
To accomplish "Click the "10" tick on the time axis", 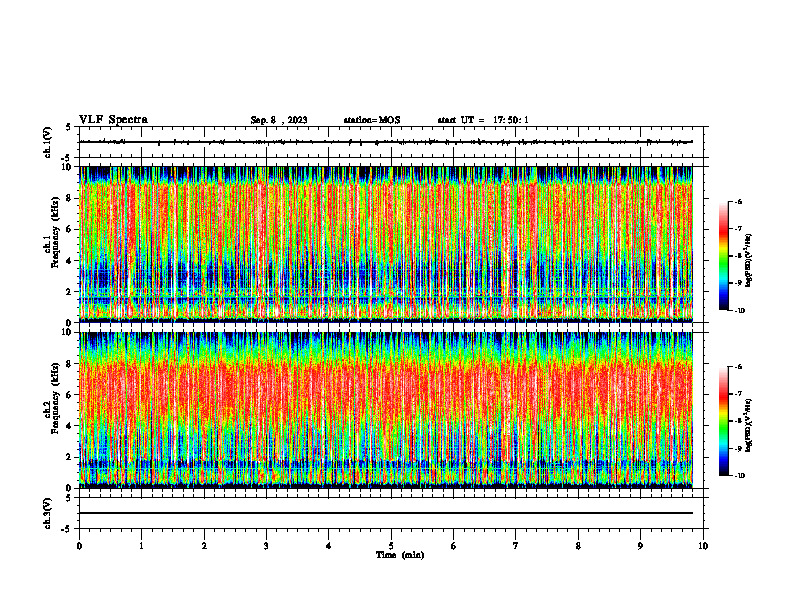I will [x=703, y=546].
